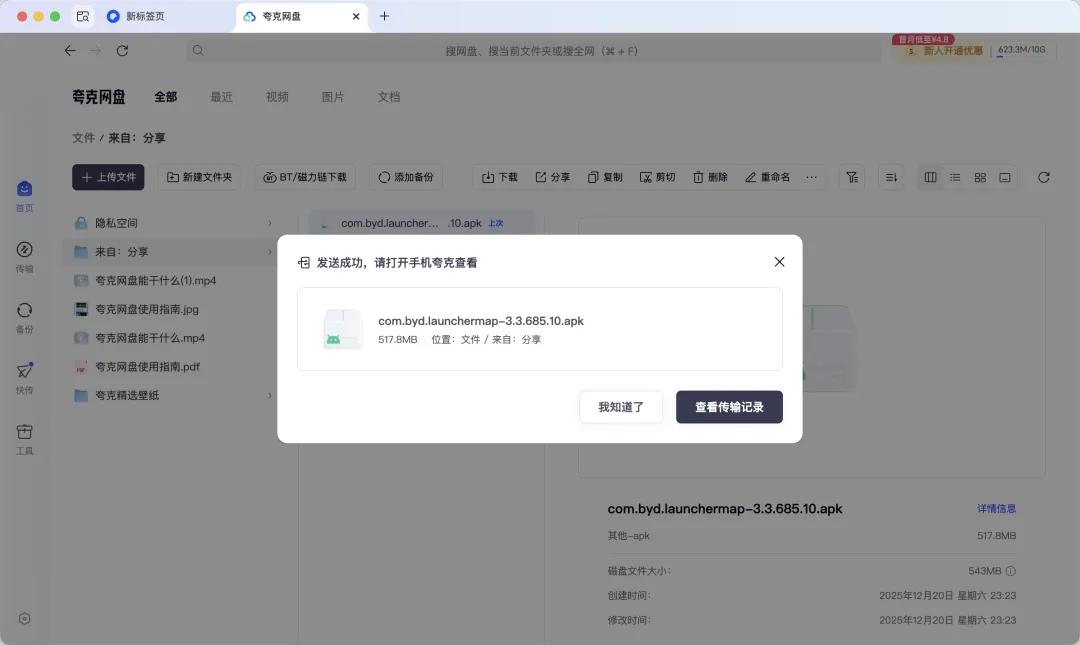Click the 磁盘文件大小 info icon

1010,571
